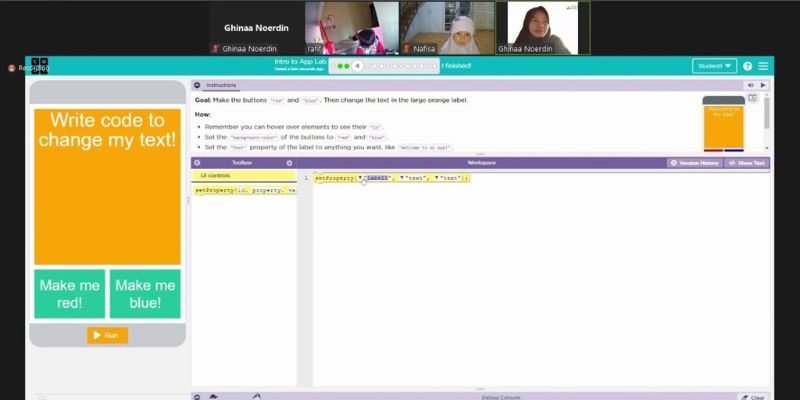Screen dimensions: 800x400
Task: Open the hamburger menu in header
Action: [763, 66]
